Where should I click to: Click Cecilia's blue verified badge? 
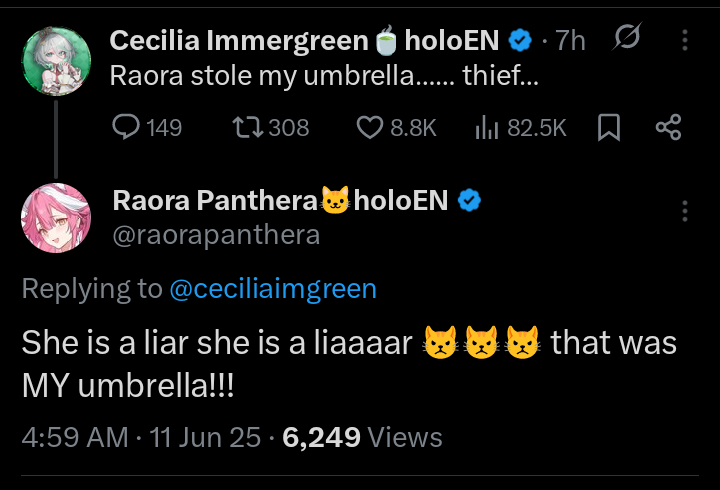pyautogui.click(x=519, y=41)
